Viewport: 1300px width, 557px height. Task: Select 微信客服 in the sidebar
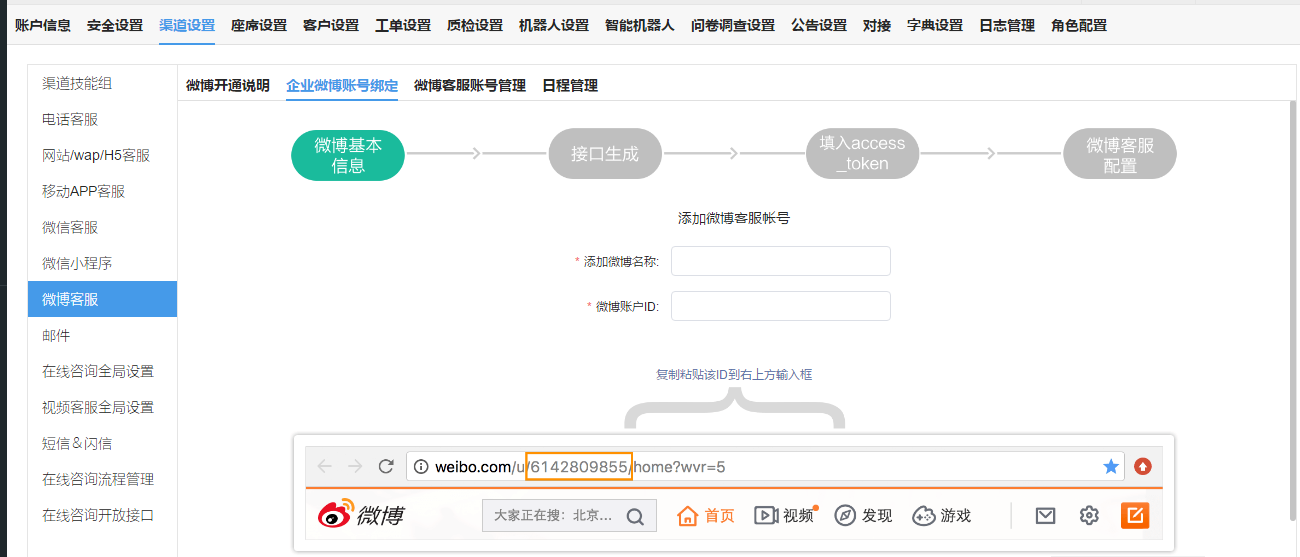pyautogui.click(x=102, y=227)
